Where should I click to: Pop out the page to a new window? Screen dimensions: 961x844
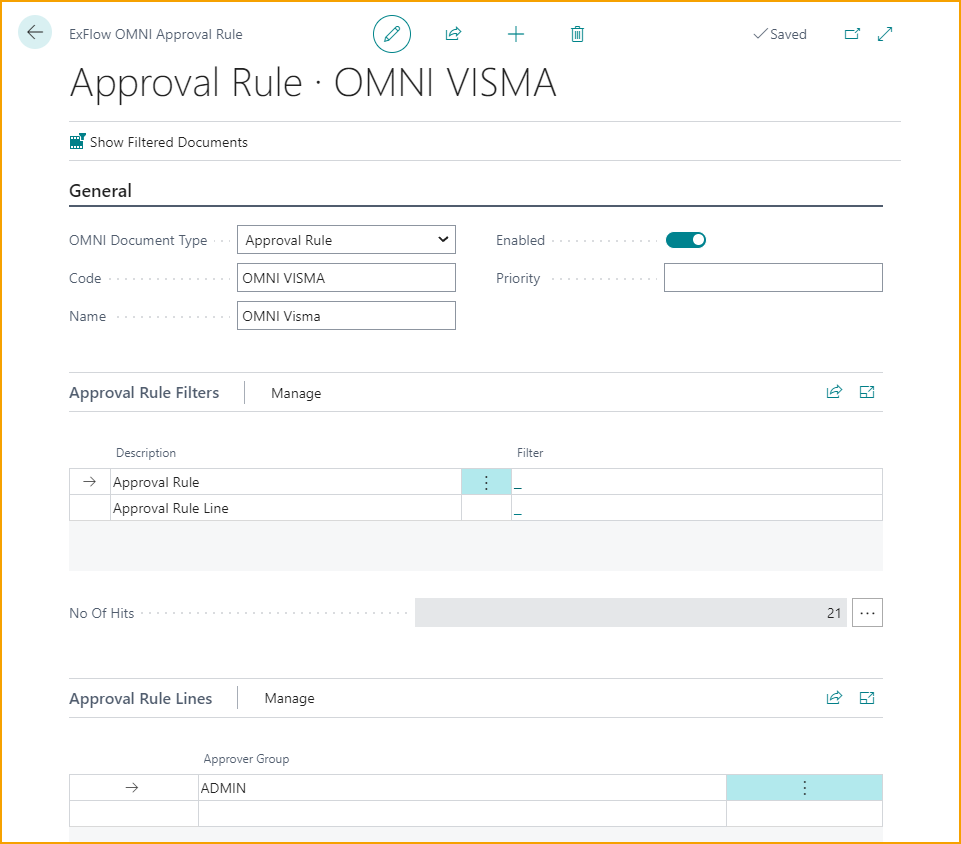pos(852,33)
